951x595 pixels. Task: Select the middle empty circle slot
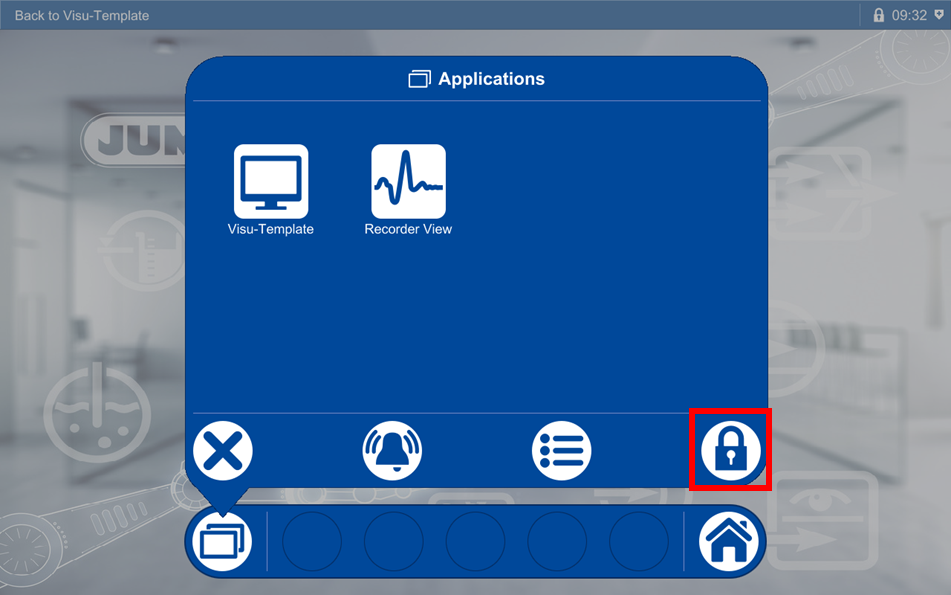click(476, 541)
